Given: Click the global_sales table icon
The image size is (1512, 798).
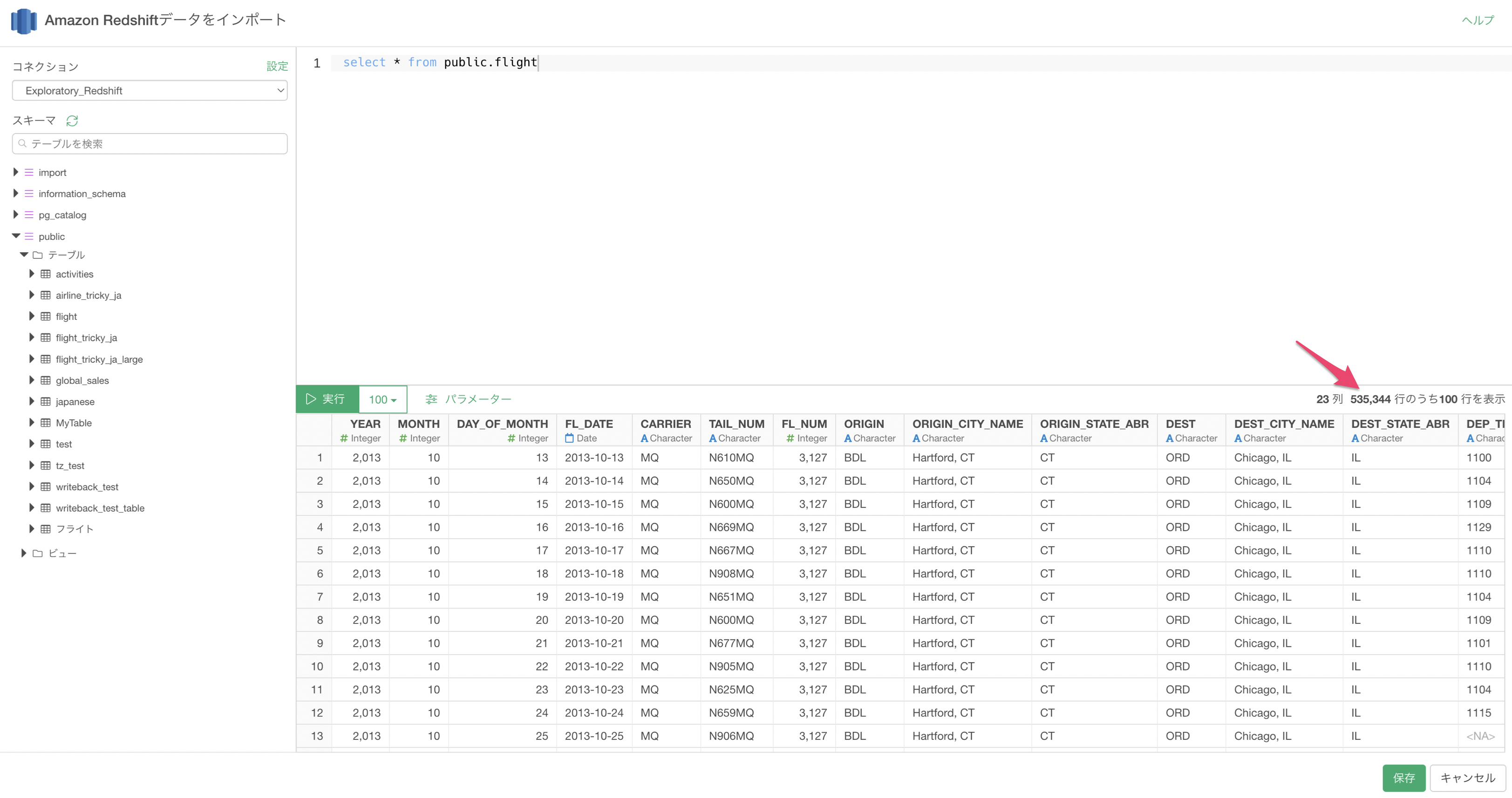Looking at the screenshot, I should (x=46, y=380).
